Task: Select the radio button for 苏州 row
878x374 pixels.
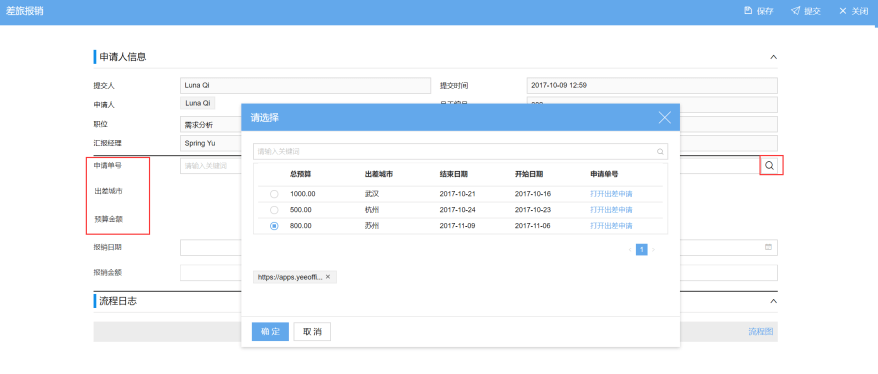Action: coord(274,226)
